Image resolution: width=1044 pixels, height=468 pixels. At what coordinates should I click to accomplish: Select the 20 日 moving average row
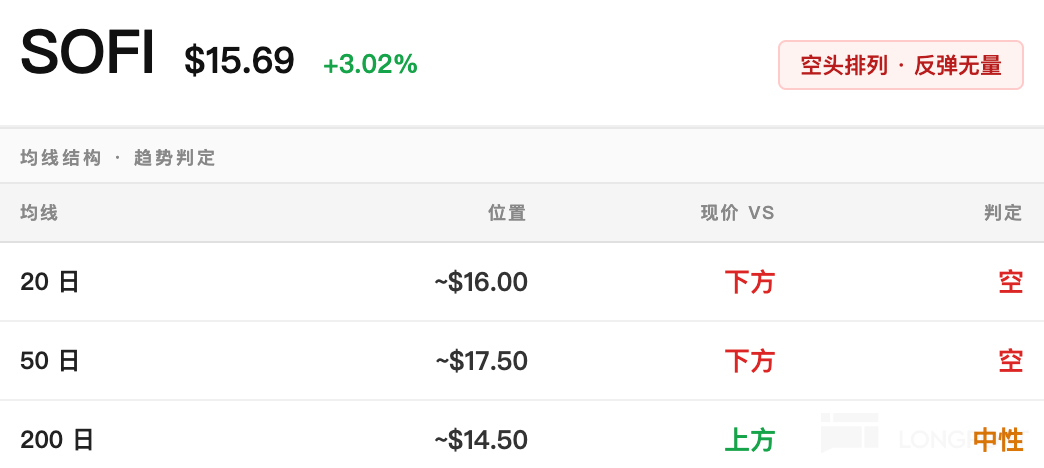click(x=522, y=282)
